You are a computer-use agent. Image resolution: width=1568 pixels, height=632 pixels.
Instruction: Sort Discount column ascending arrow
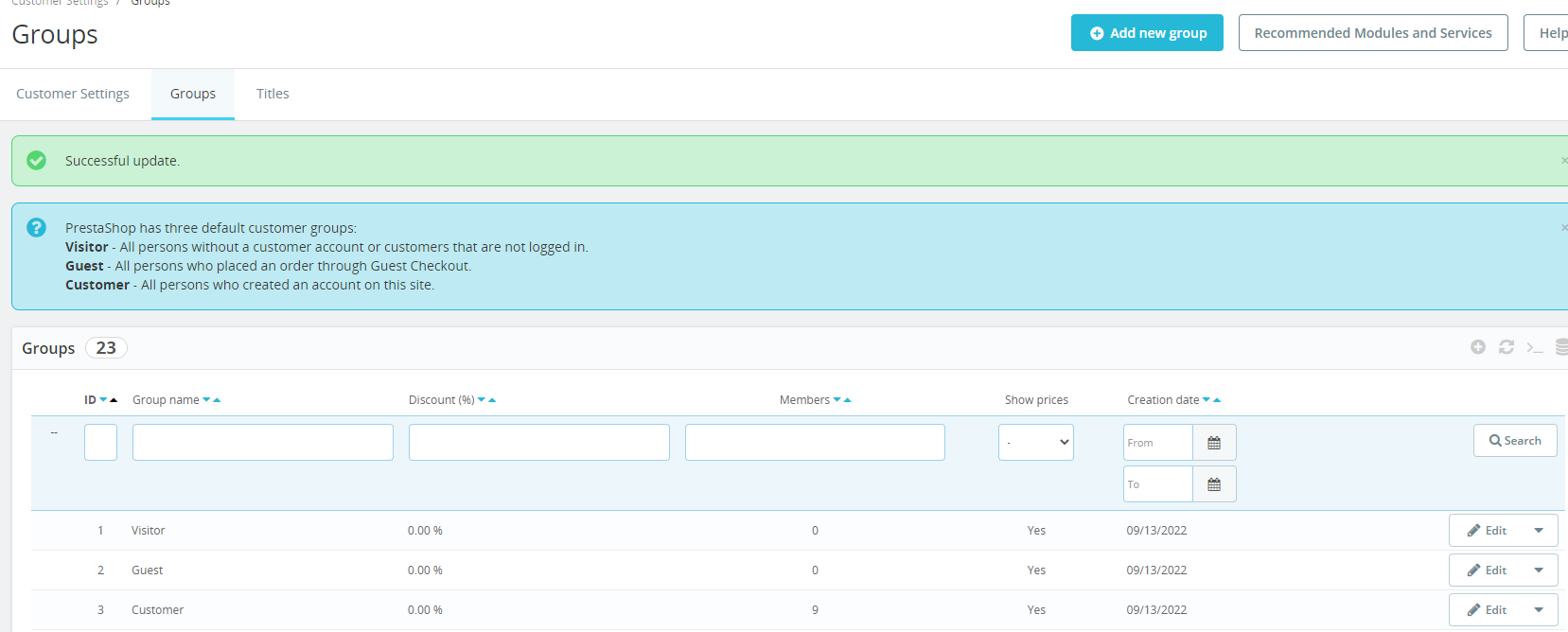click(492, 400)
